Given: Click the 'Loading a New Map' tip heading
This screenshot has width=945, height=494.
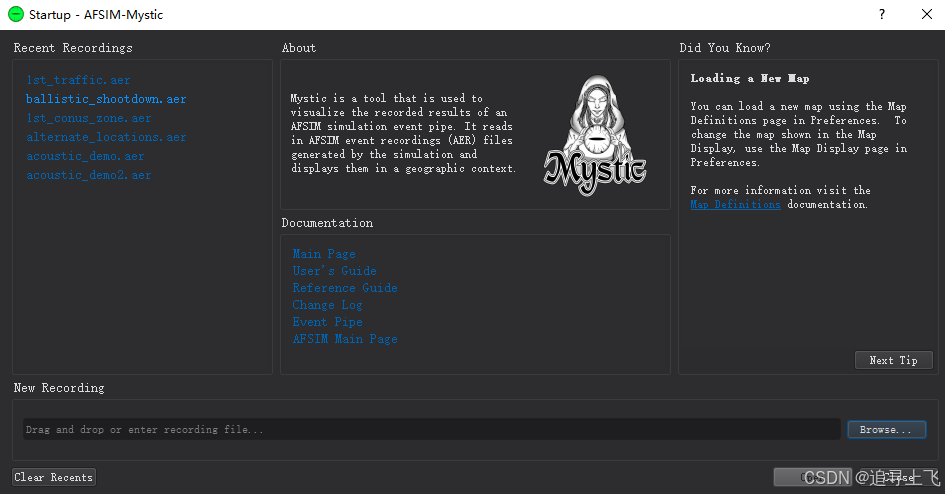Looking at the screenshot, I should tap(750, 78).
